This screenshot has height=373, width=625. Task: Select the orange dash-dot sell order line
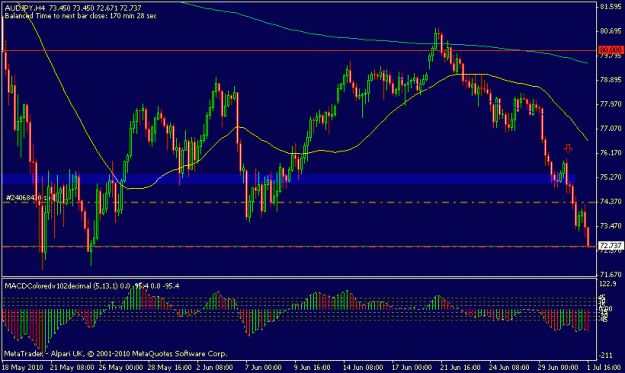point(299,202)
